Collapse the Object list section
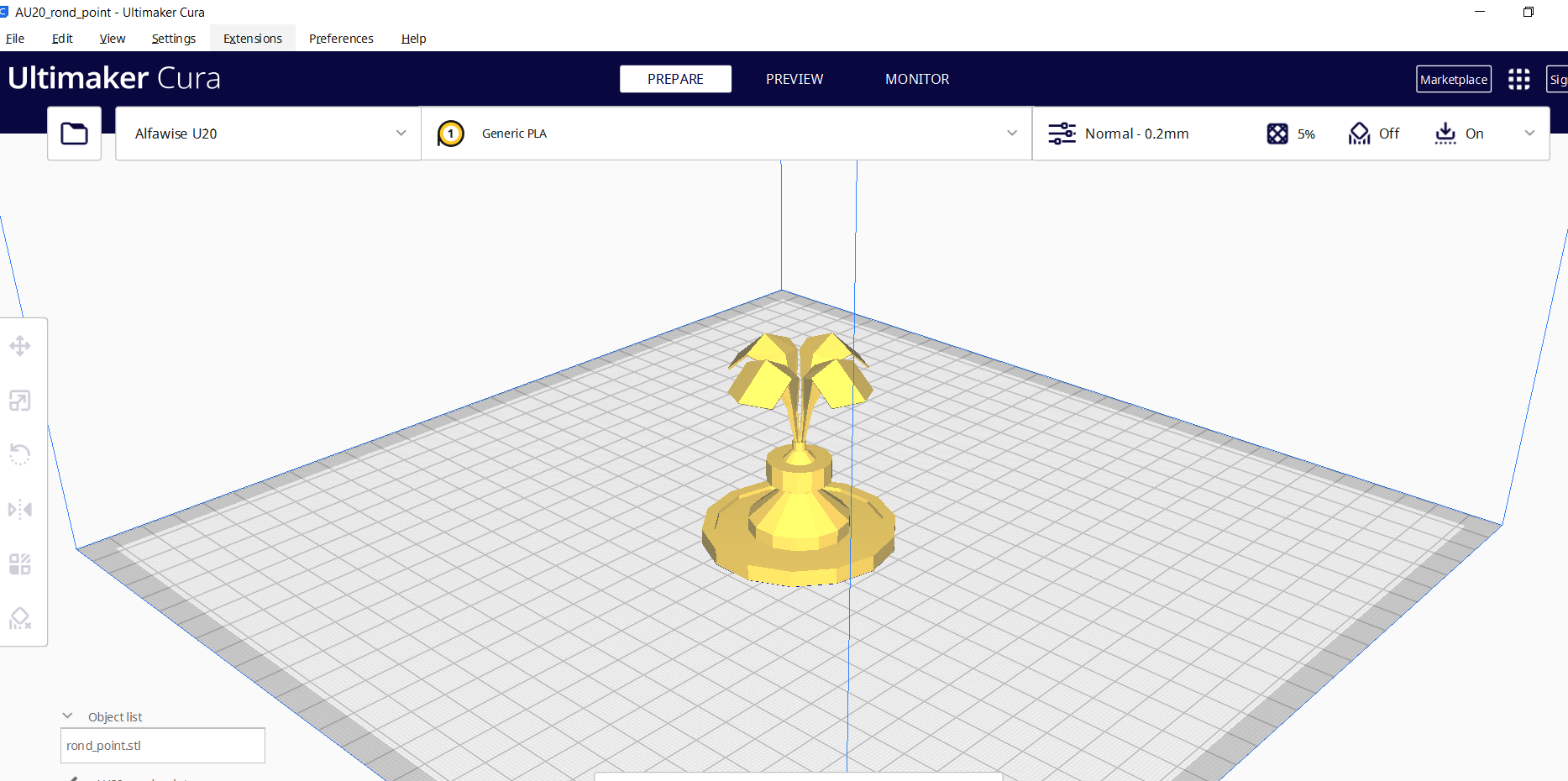 [x=68, y=716]
